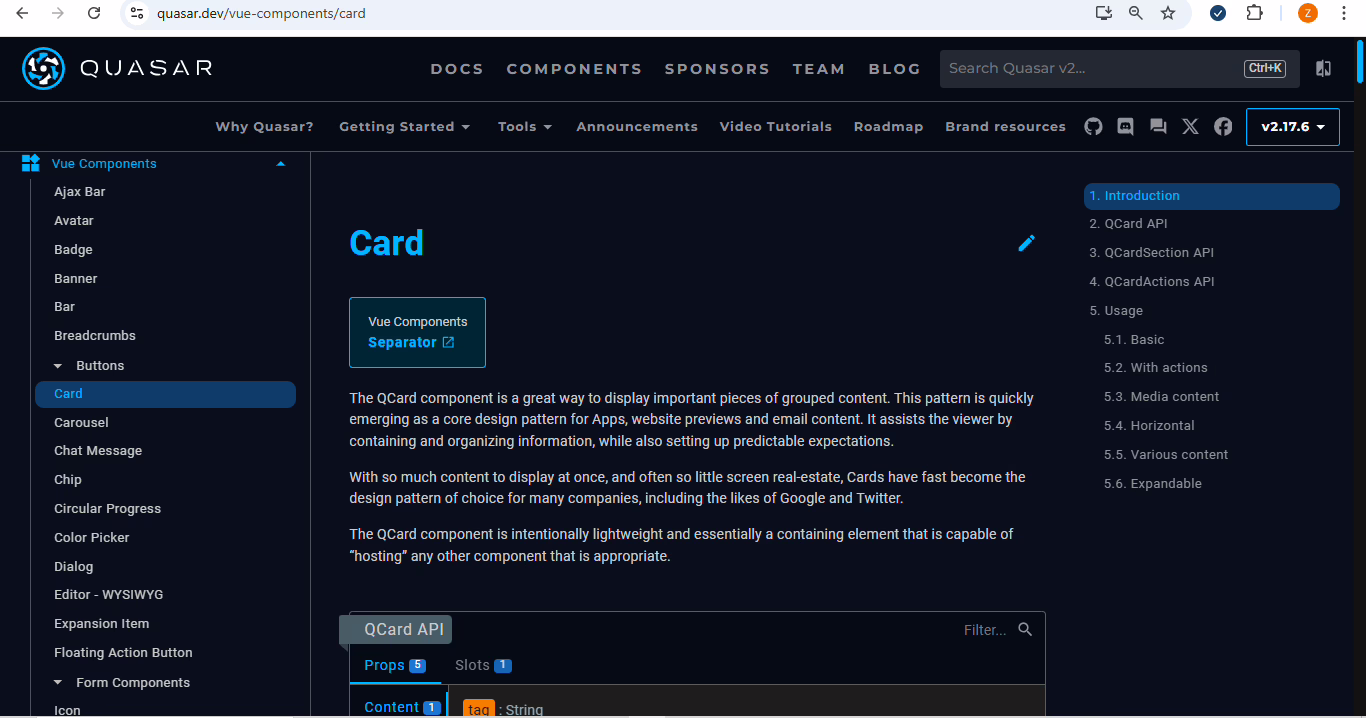
Task: Click the browser address bar URL
Action: tap(261, 13)
